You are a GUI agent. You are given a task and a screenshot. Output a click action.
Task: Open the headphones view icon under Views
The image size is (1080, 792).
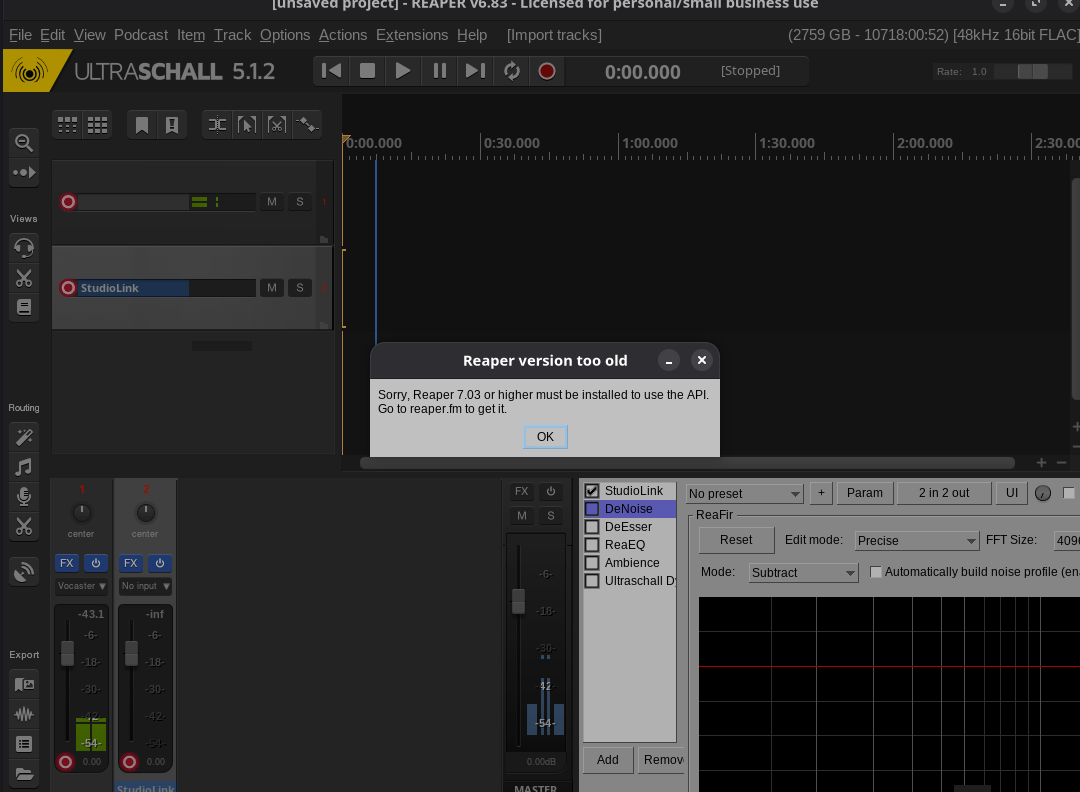24,247
